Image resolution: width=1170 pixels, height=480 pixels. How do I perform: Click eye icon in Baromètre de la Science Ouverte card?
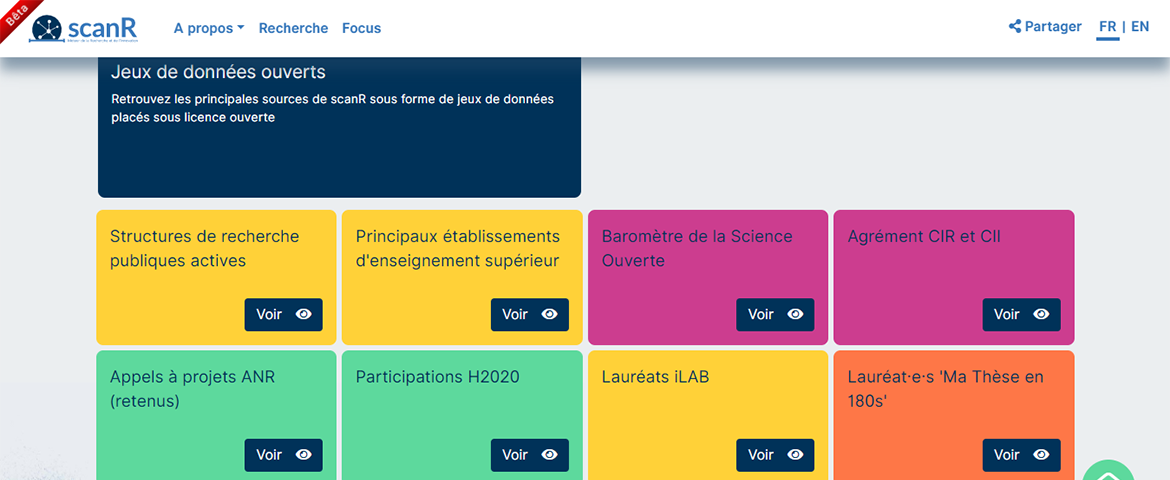795,314
